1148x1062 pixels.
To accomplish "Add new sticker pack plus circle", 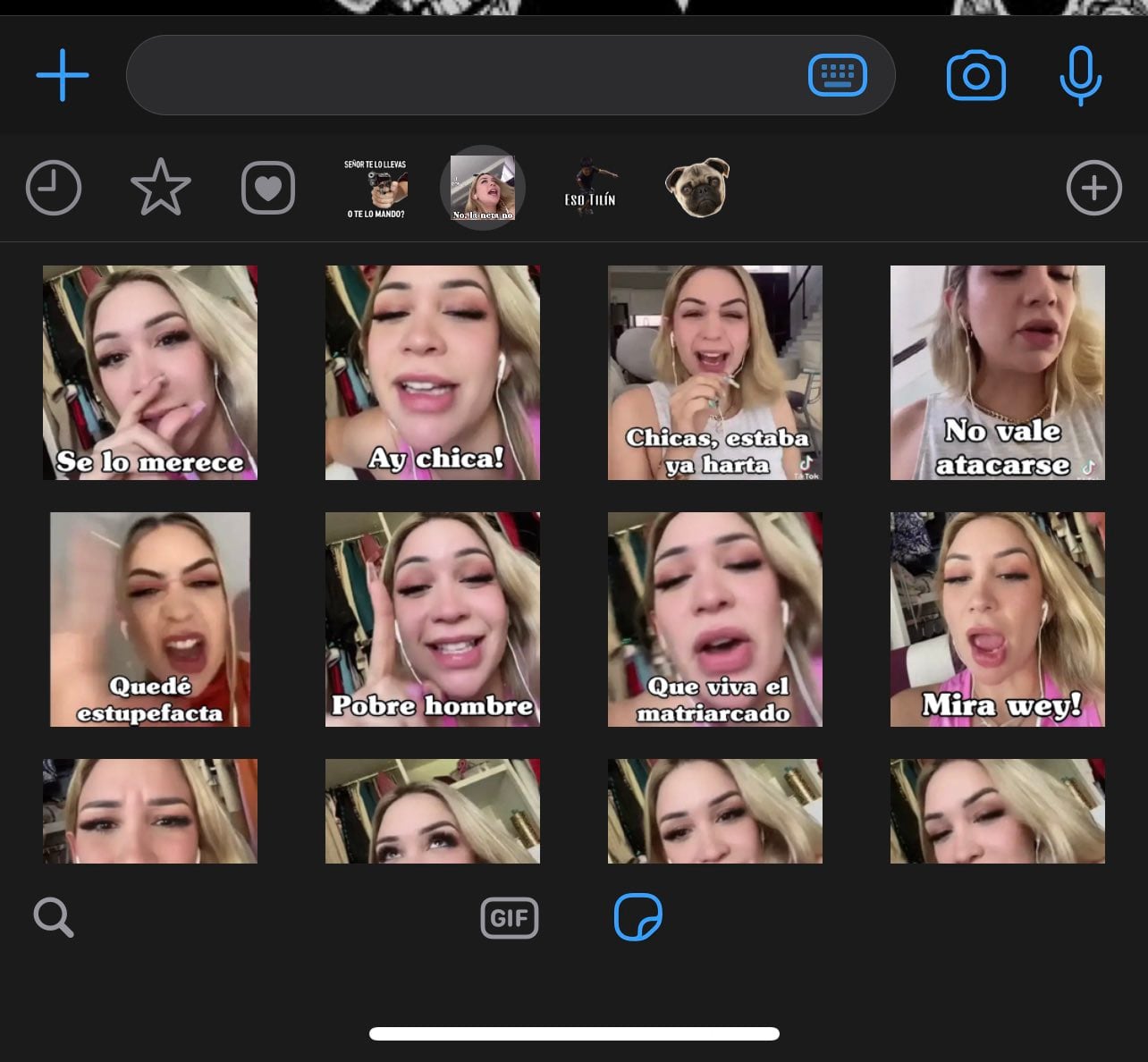I will pyautogui.click(x=1093, y=189).
